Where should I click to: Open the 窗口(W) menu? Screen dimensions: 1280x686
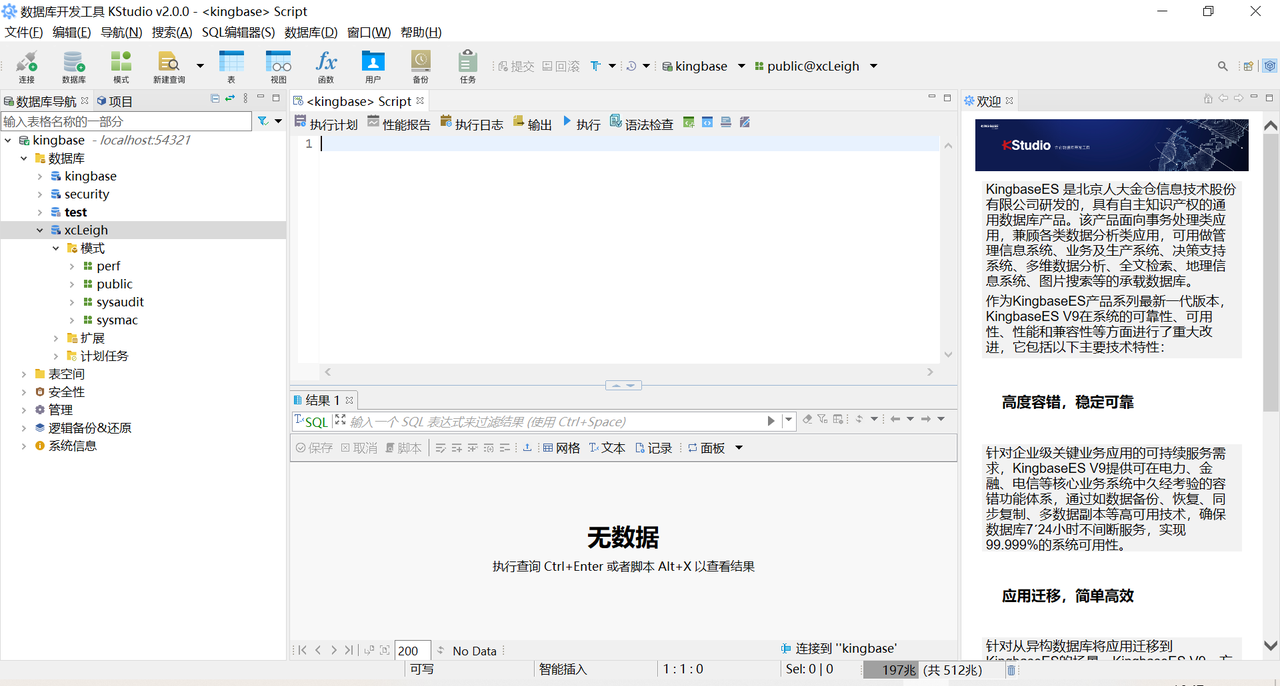(369, 32)
